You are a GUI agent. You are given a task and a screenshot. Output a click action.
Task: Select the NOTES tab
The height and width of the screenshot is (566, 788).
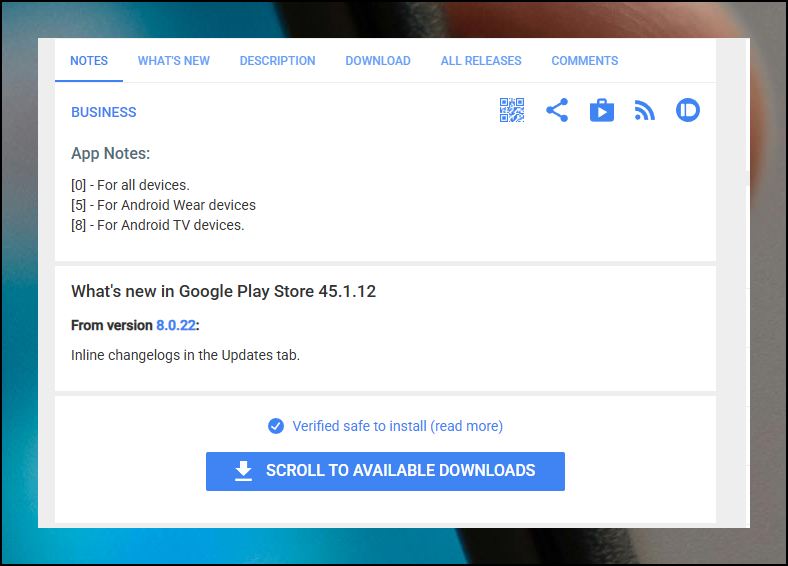pos(89,61)
